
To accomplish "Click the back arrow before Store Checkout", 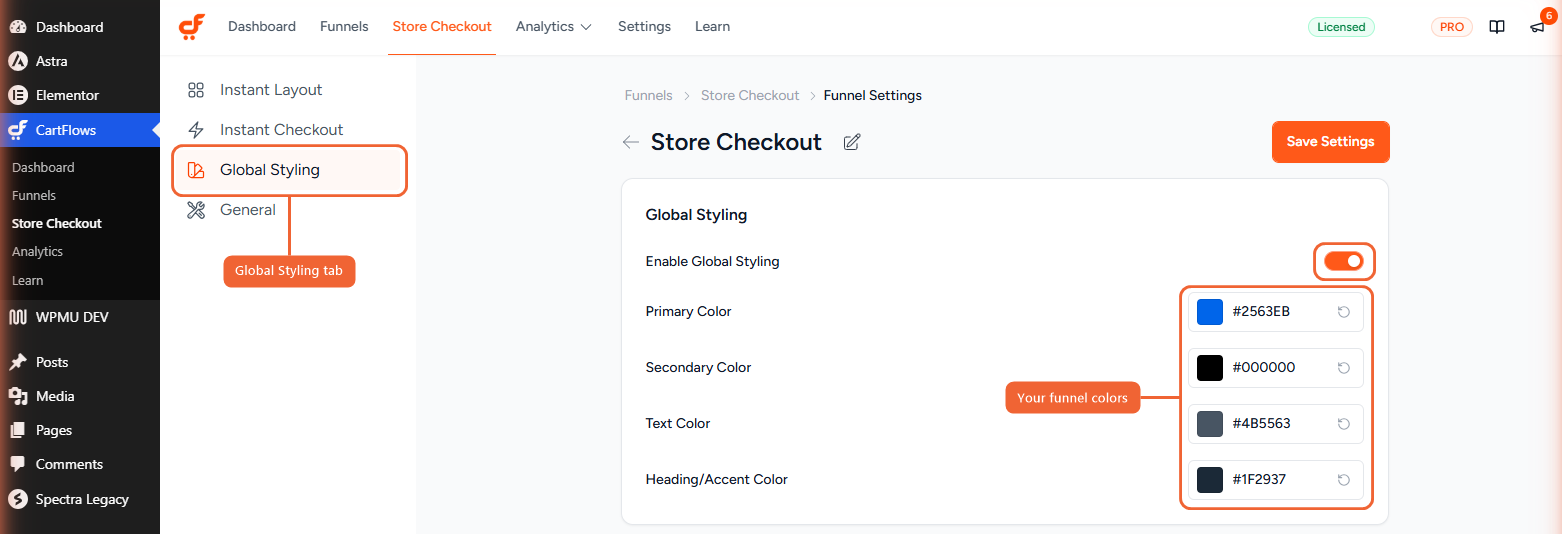I will tap(630, 142).
